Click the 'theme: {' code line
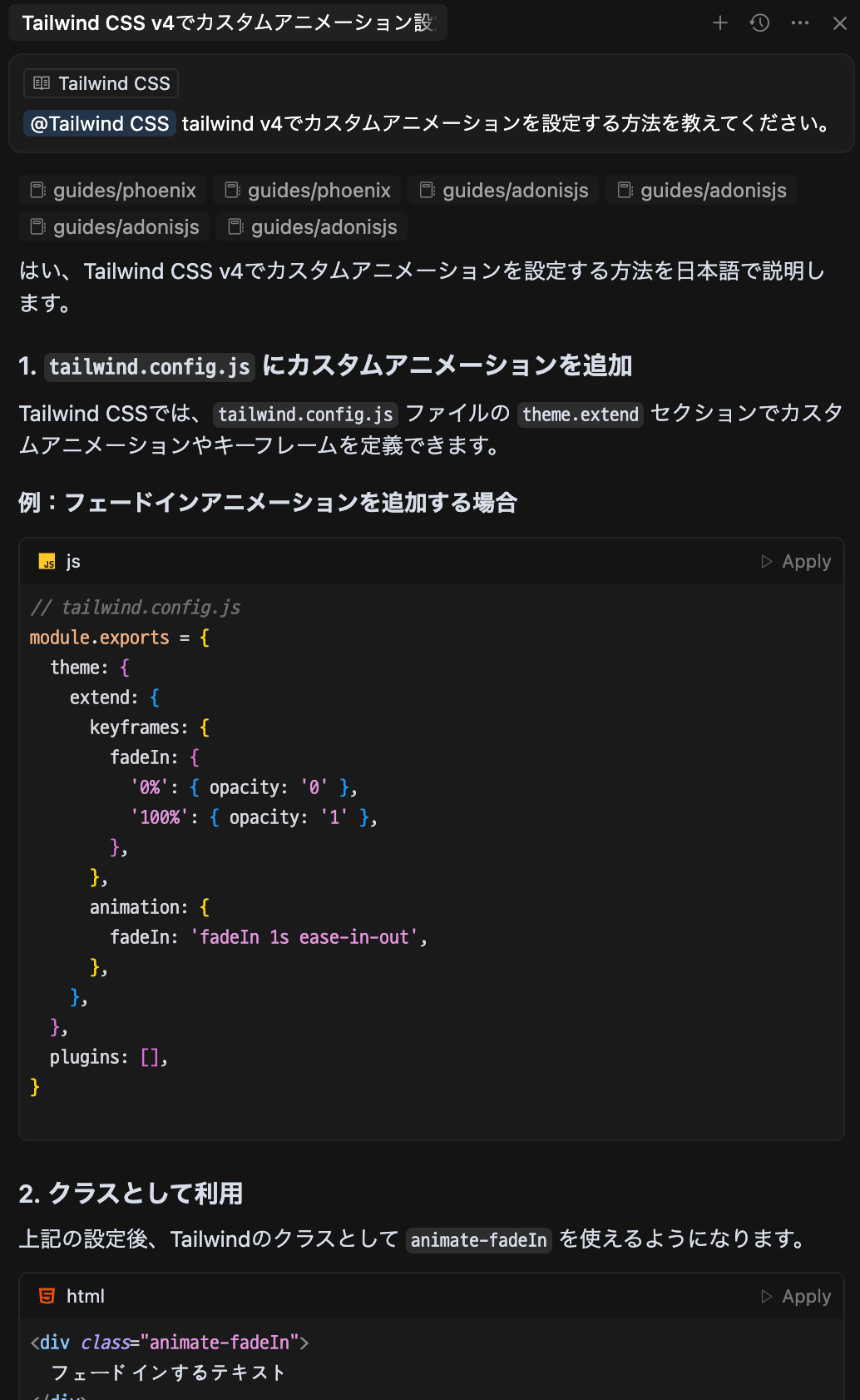The height and width of the screenshot is (1400, 860). (90, 667)
